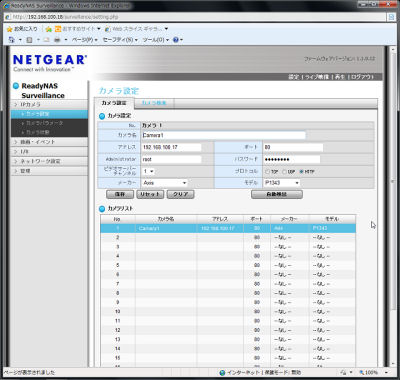Screen dimensions: 400x380
Task: Select the UDP protocol radio button
Action: 284,172
